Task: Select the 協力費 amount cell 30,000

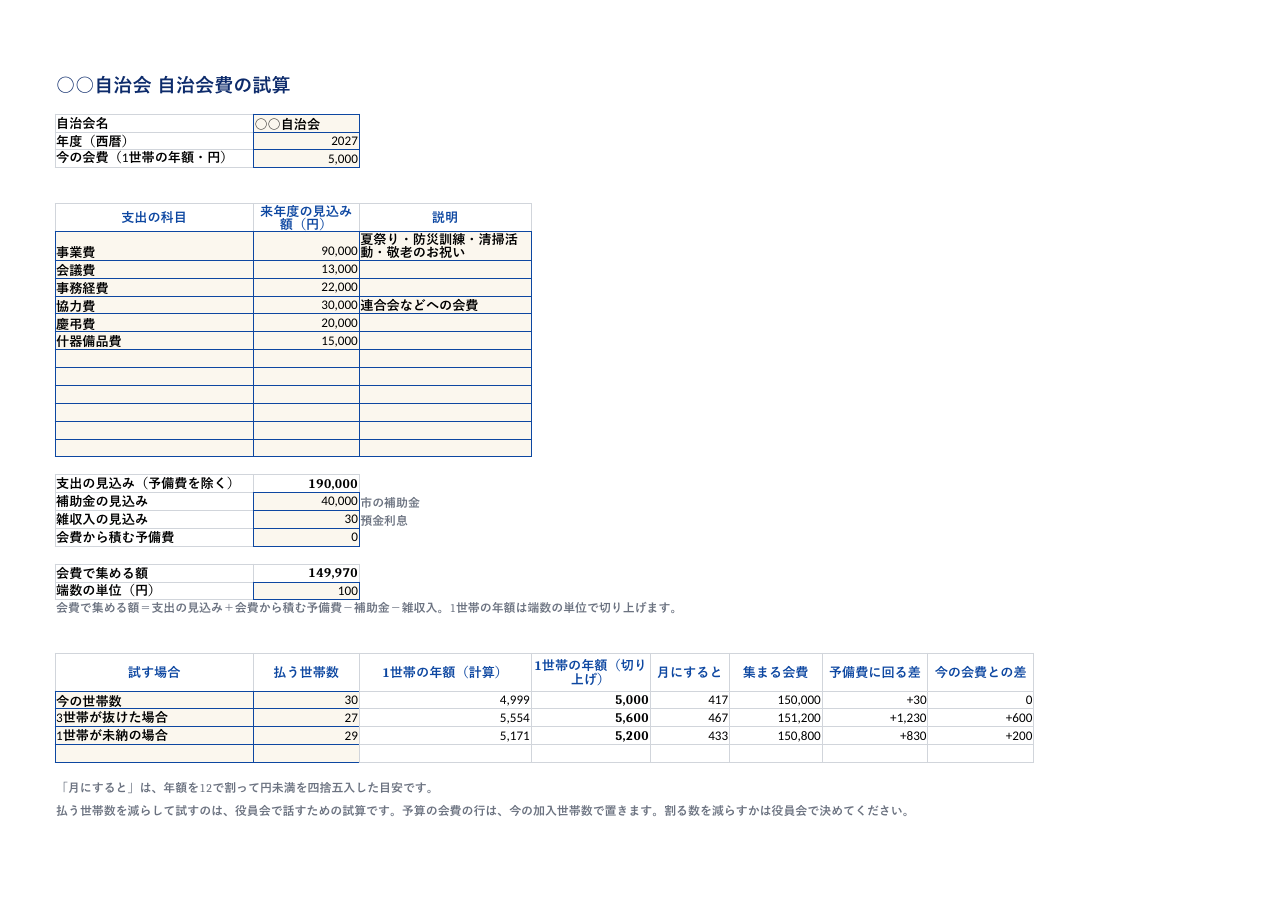Action: click(x=306, y=305)
